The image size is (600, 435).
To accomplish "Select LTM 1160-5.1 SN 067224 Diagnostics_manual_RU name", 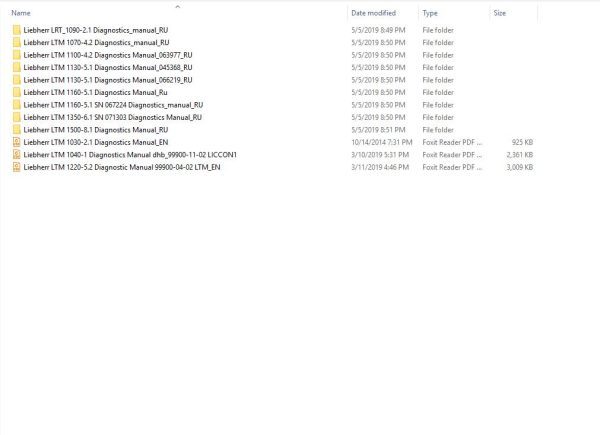I will (x=113, y=105).
